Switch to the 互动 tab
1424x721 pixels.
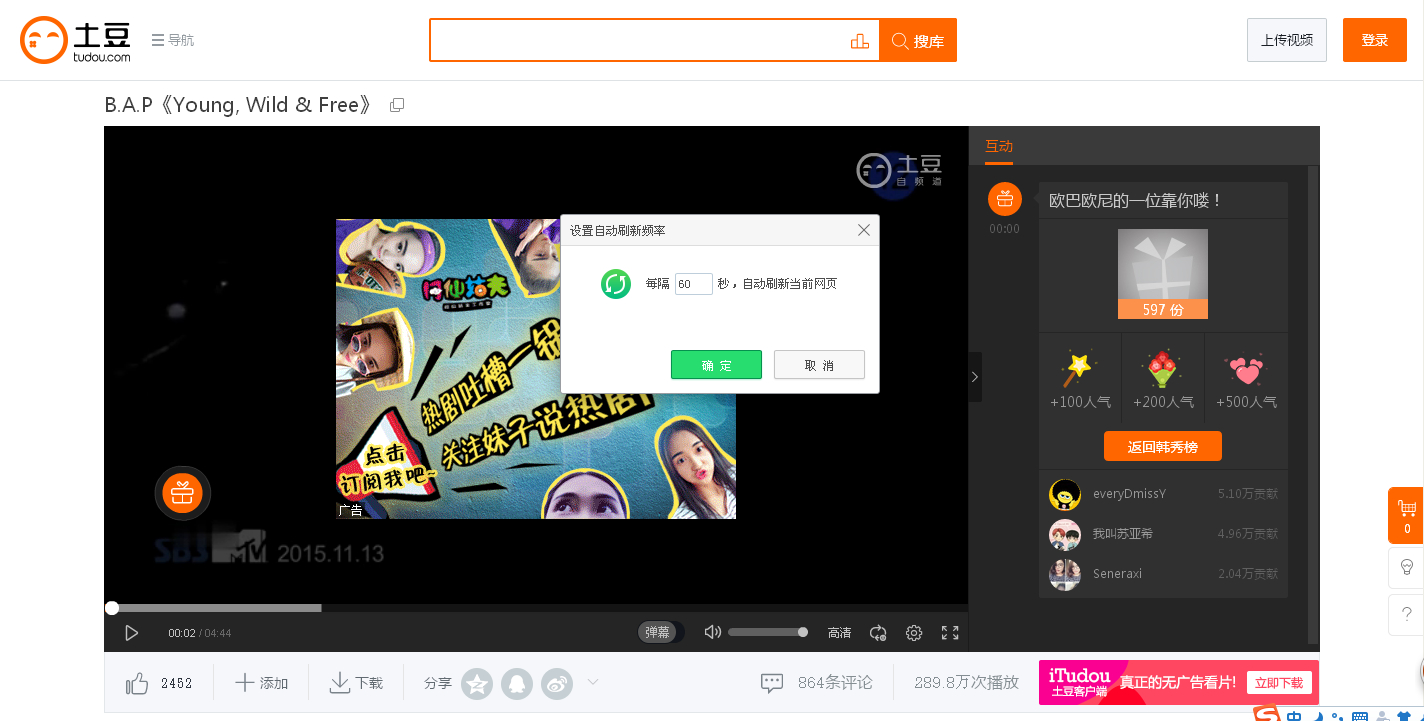pyautogui.click(x=999, y=146)
